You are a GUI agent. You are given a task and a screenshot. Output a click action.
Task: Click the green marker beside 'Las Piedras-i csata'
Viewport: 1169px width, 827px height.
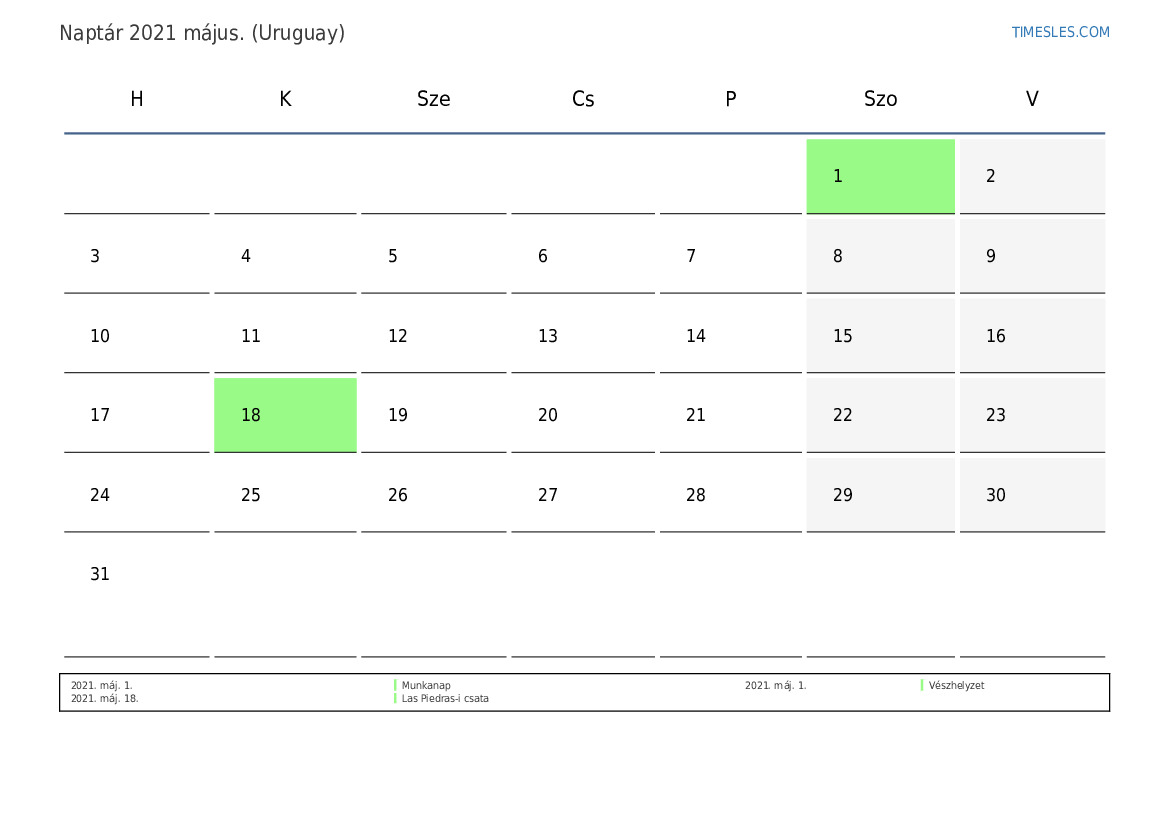click(395, 699)
